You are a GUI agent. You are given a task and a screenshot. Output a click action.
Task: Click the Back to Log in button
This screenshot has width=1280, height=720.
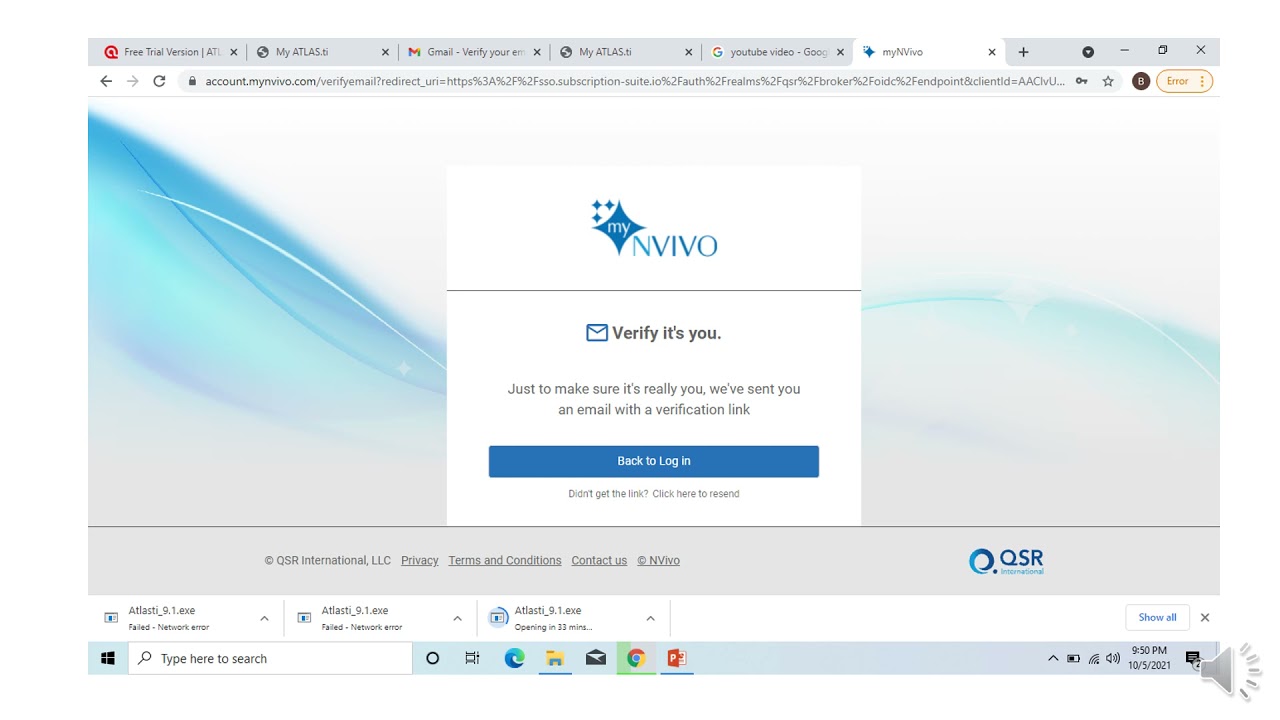[x=653, y=461]
